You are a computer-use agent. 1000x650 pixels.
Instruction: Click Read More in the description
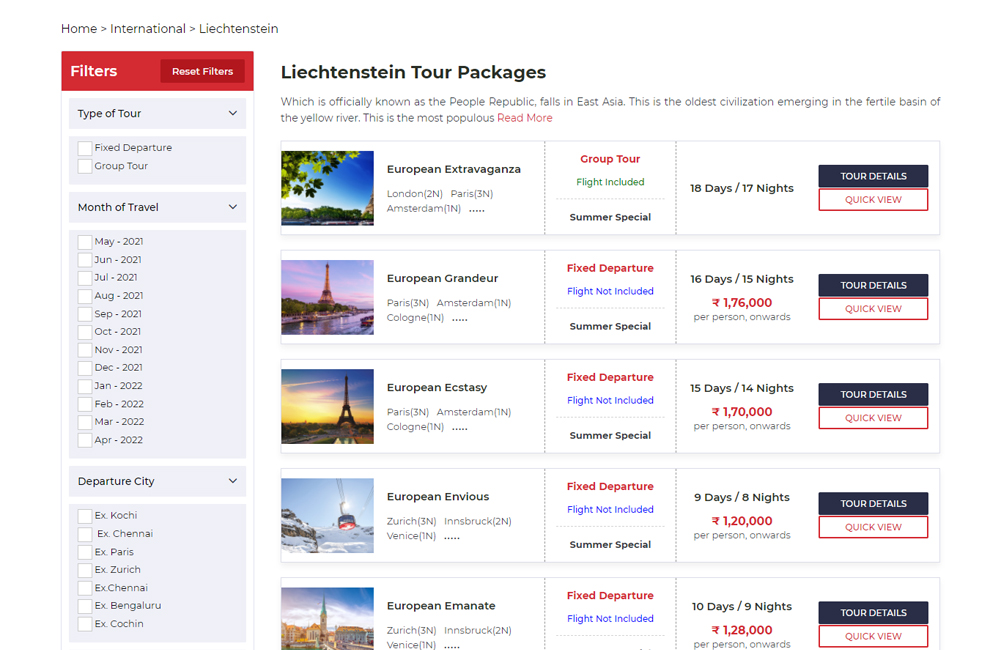point(524,118)
